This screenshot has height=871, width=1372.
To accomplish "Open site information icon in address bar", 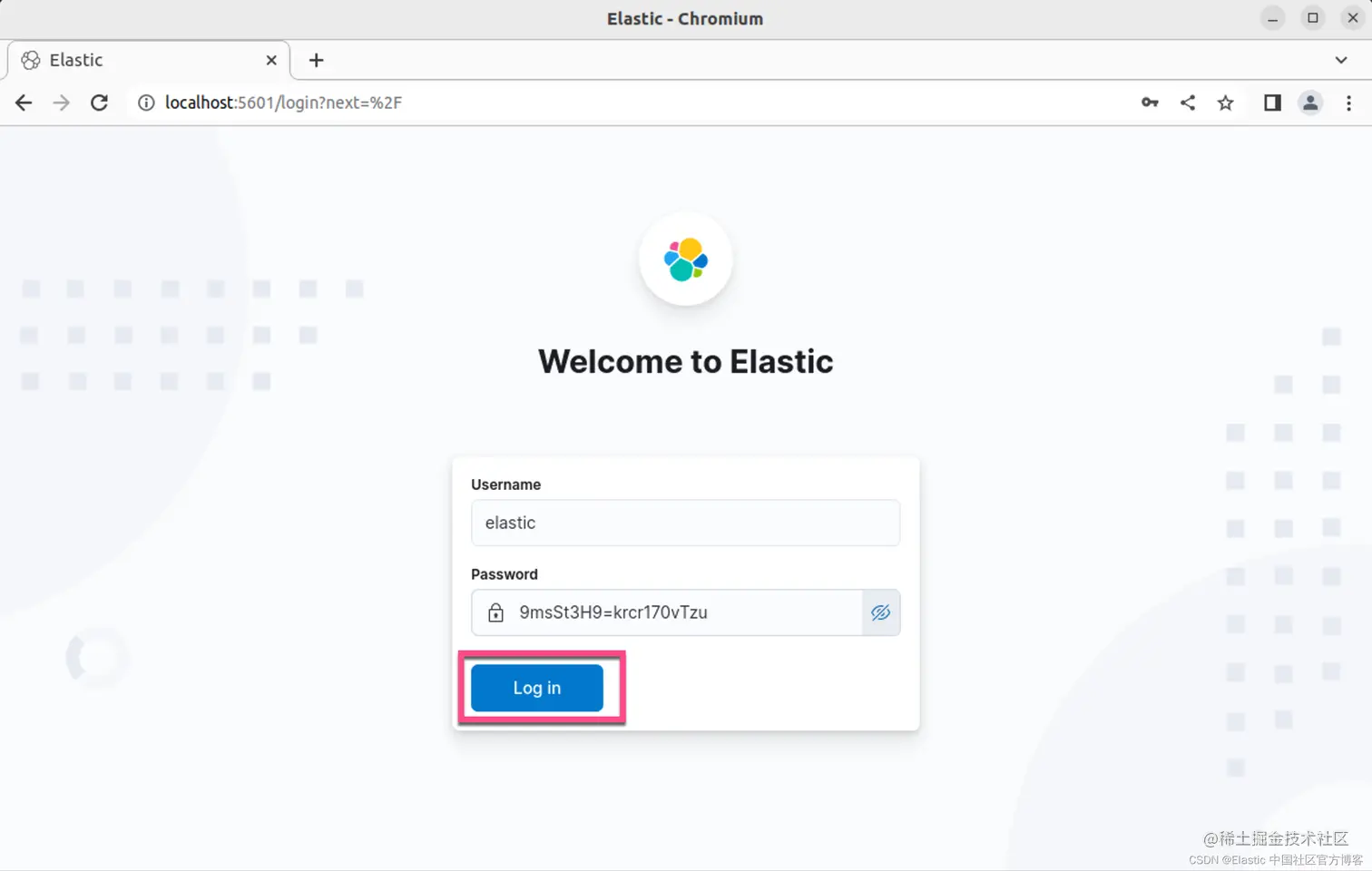I will (145, 103).
